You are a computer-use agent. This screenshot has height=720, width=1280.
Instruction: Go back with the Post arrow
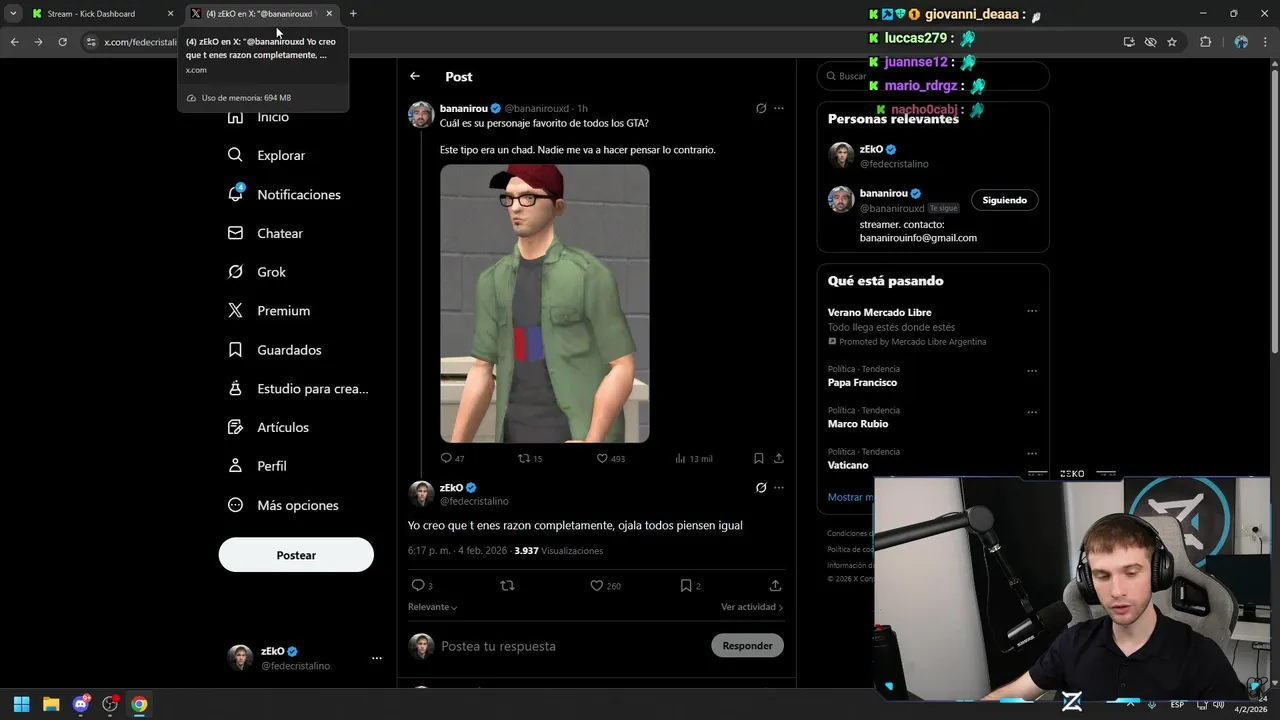coord(414,76)
